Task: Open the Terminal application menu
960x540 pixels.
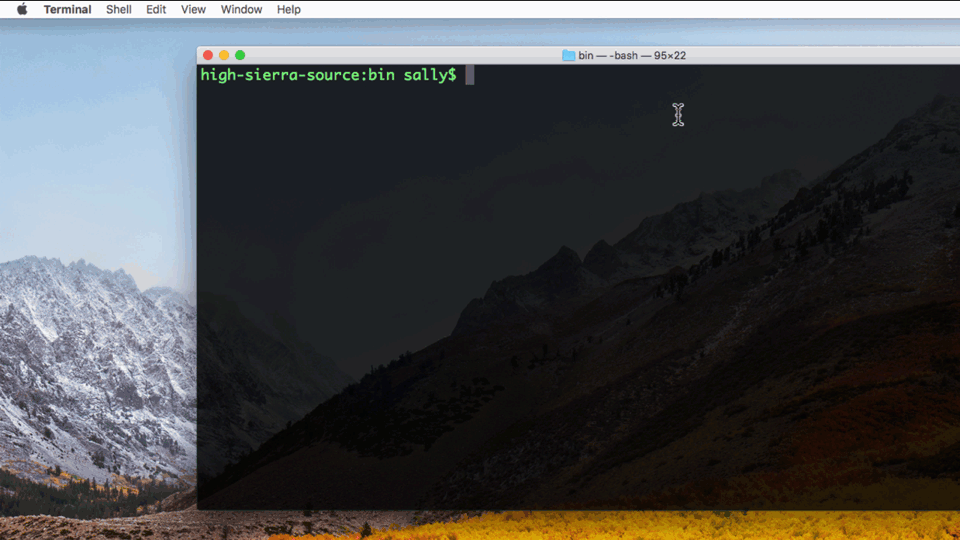Action: pyautogui.click(x=67, y=9)
